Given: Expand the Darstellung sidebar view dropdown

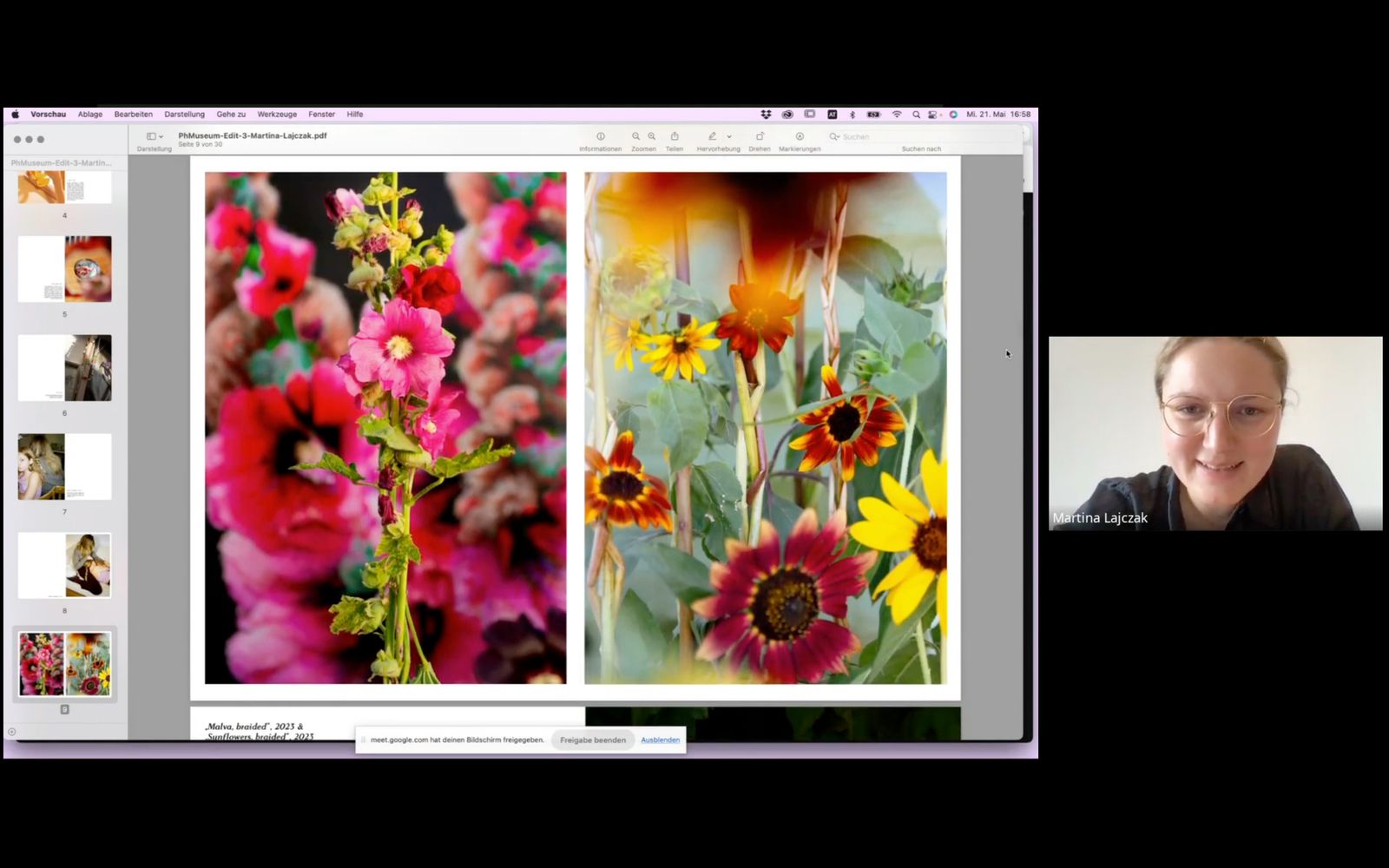Looking at the screenshot, I should [155, 137].
